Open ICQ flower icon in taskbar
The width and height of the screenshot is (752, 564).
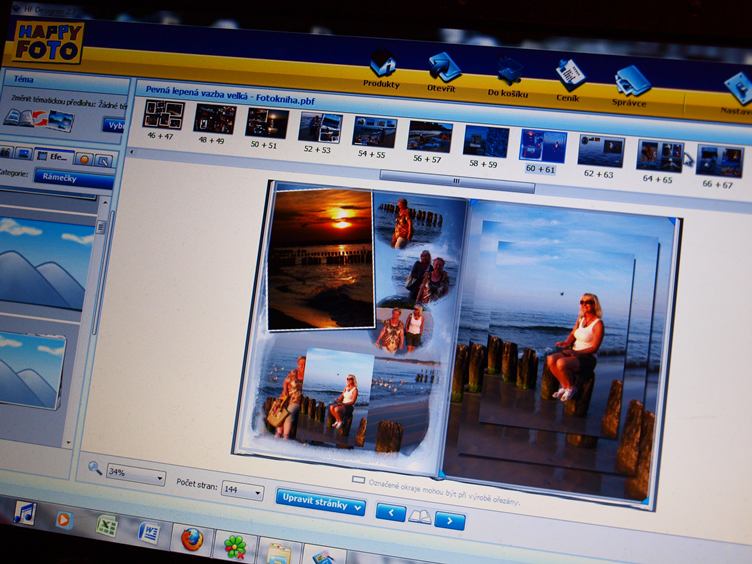235,546
